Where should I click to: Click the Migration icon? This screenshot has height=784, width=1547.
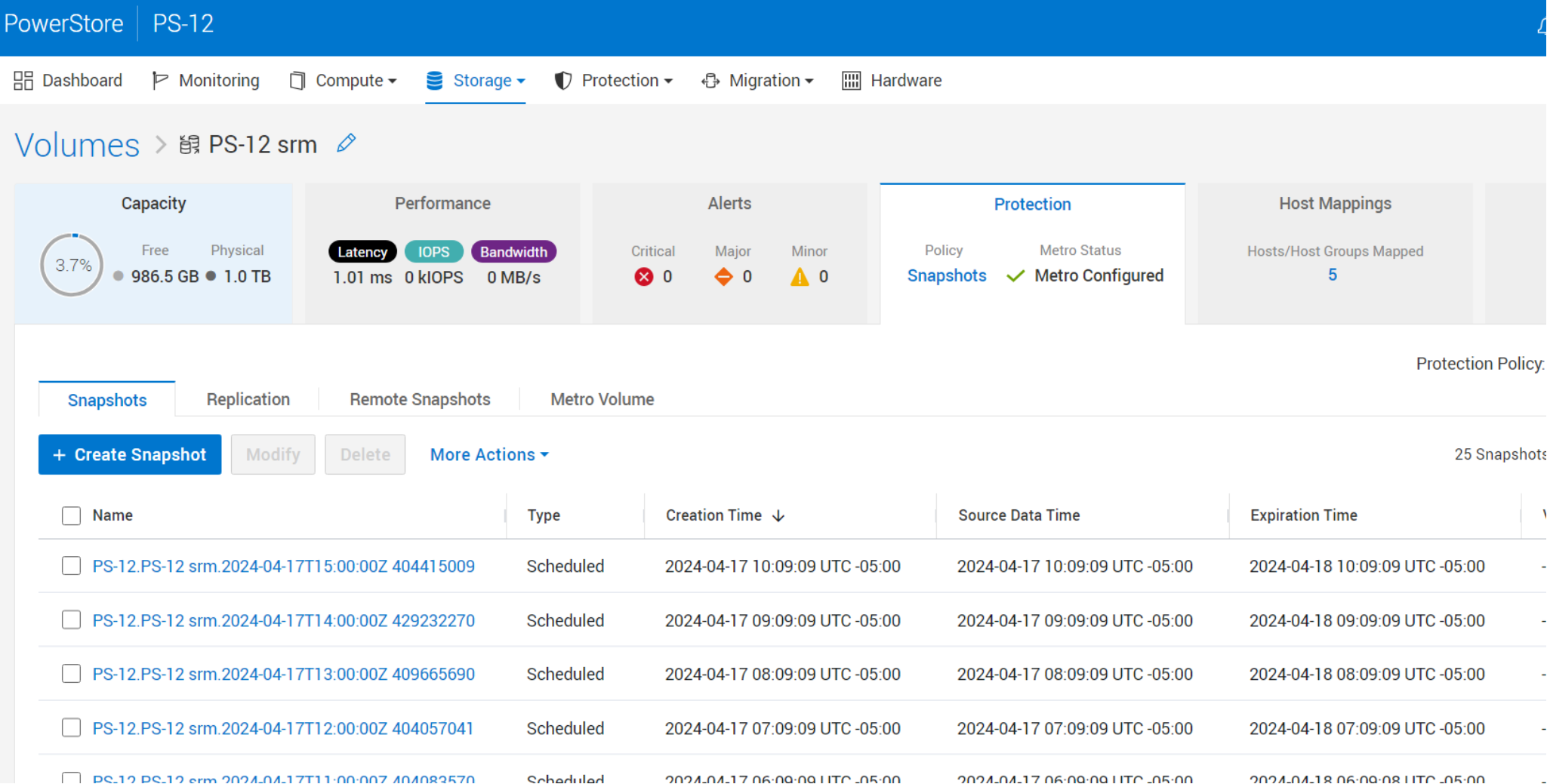pyautogui.click(x=710, y=81)
